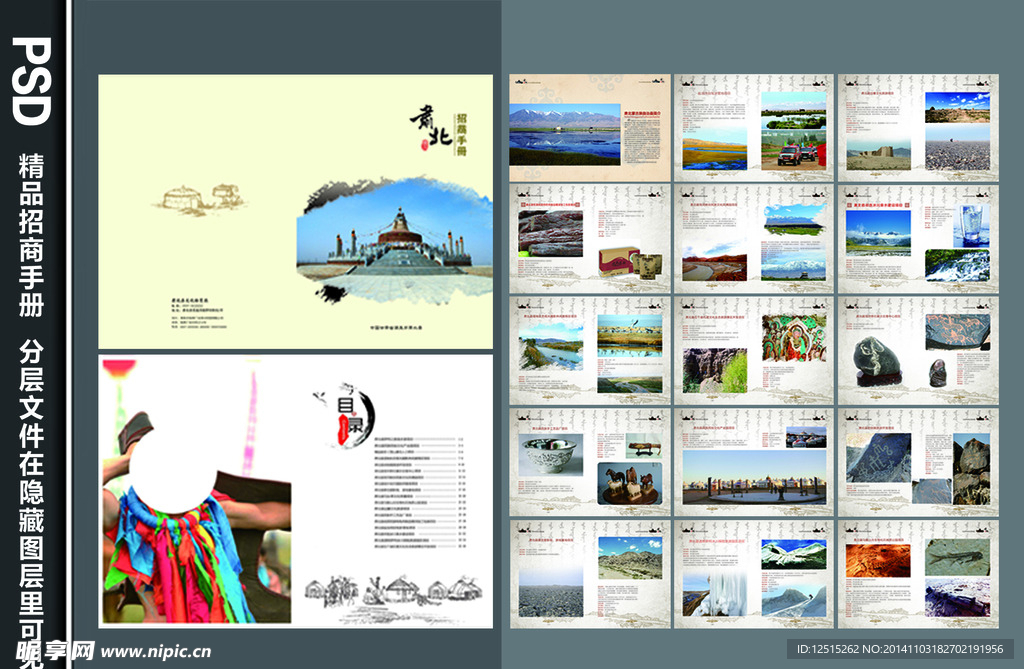Viewport: 1024px width, 669px height.
Task: Open the www.nipic.cn website link
Action: (x=156, y=652)
